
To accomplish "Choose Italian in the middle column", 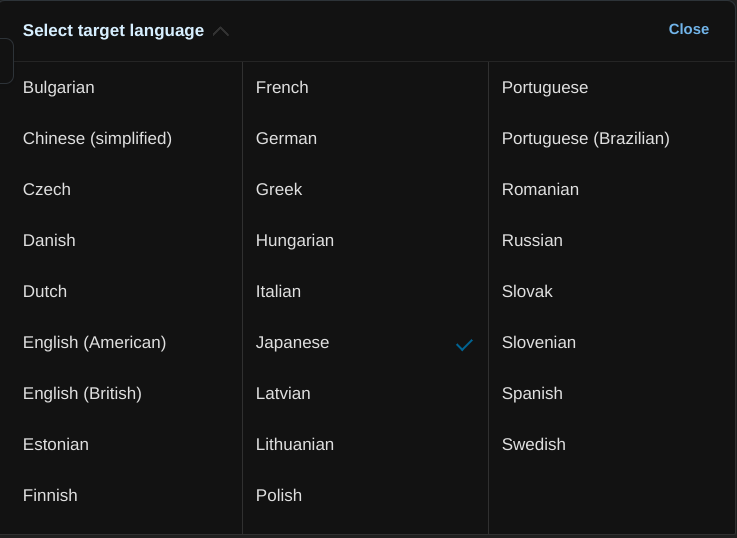I will (x=278, y=292).
